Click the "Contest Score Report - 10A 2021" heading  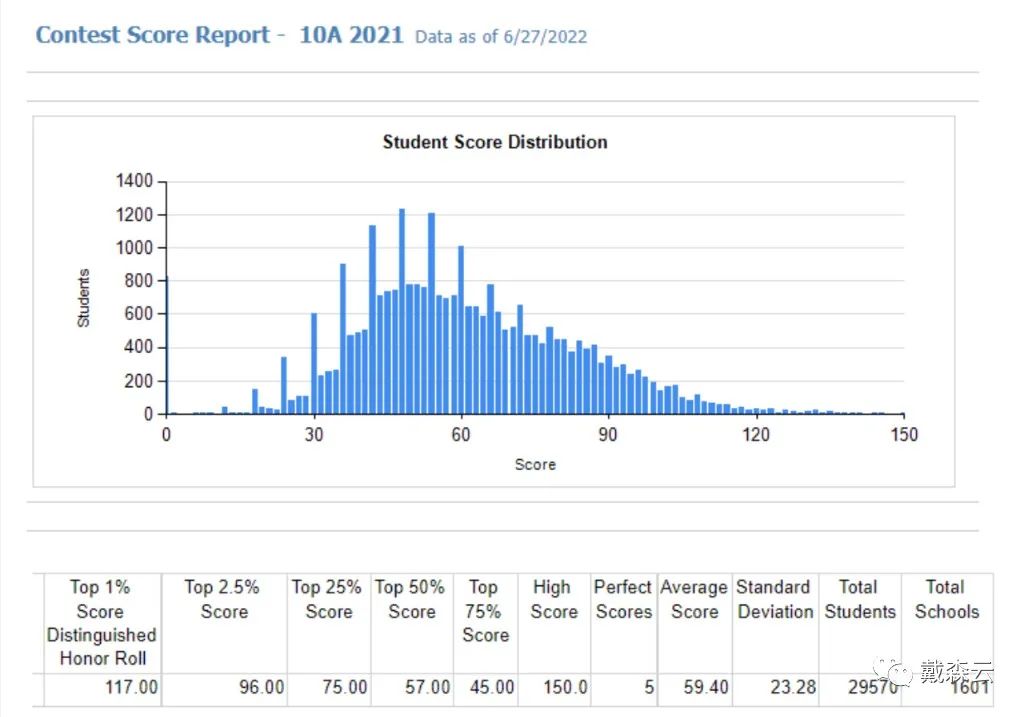coord(219,35)
